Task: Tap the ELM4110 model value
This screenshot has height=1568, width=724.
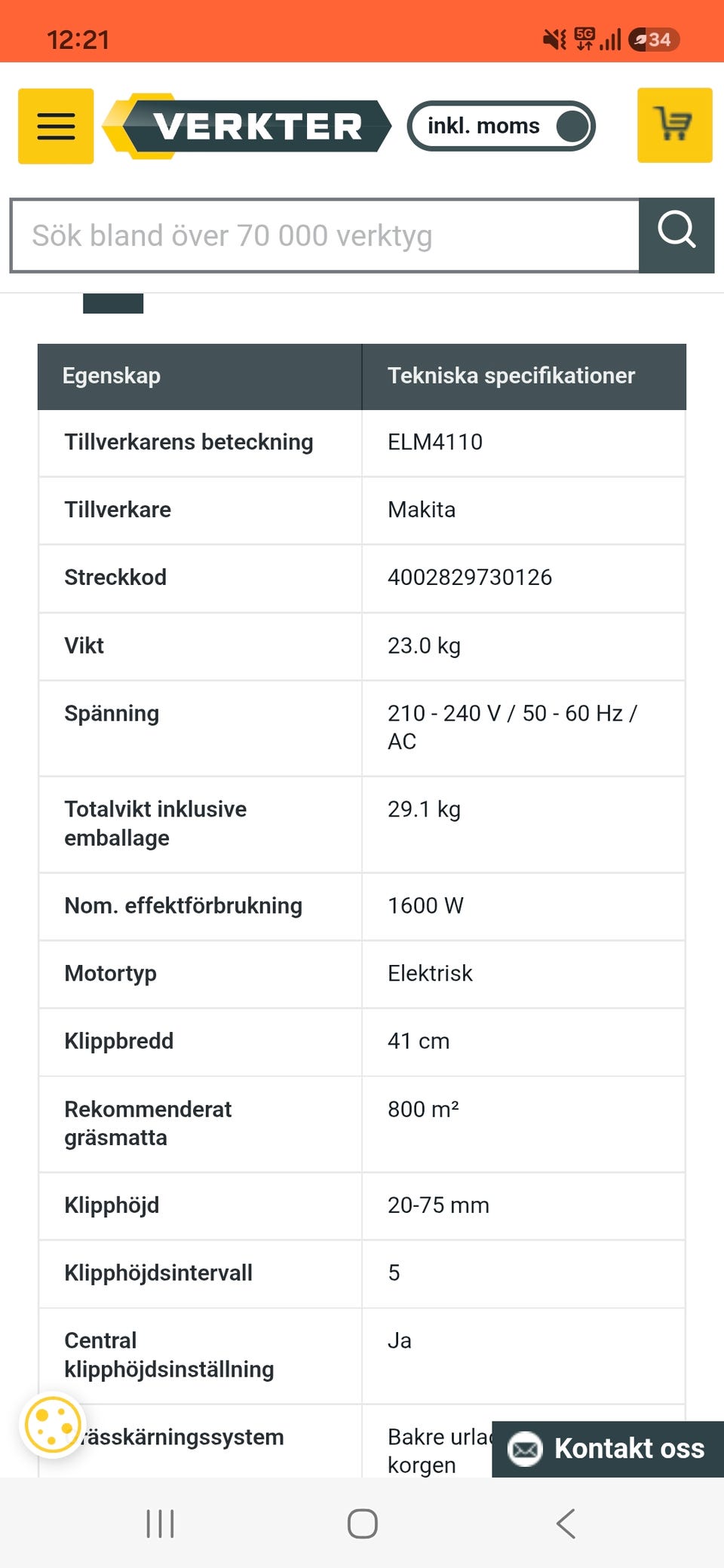Action: click(x=435, y=442)
